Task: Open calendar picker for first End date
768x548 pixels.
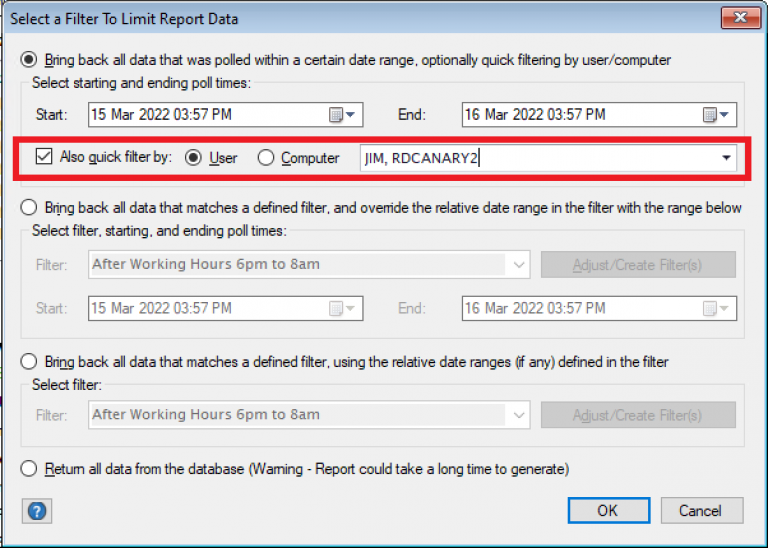Action: [716, 115]
